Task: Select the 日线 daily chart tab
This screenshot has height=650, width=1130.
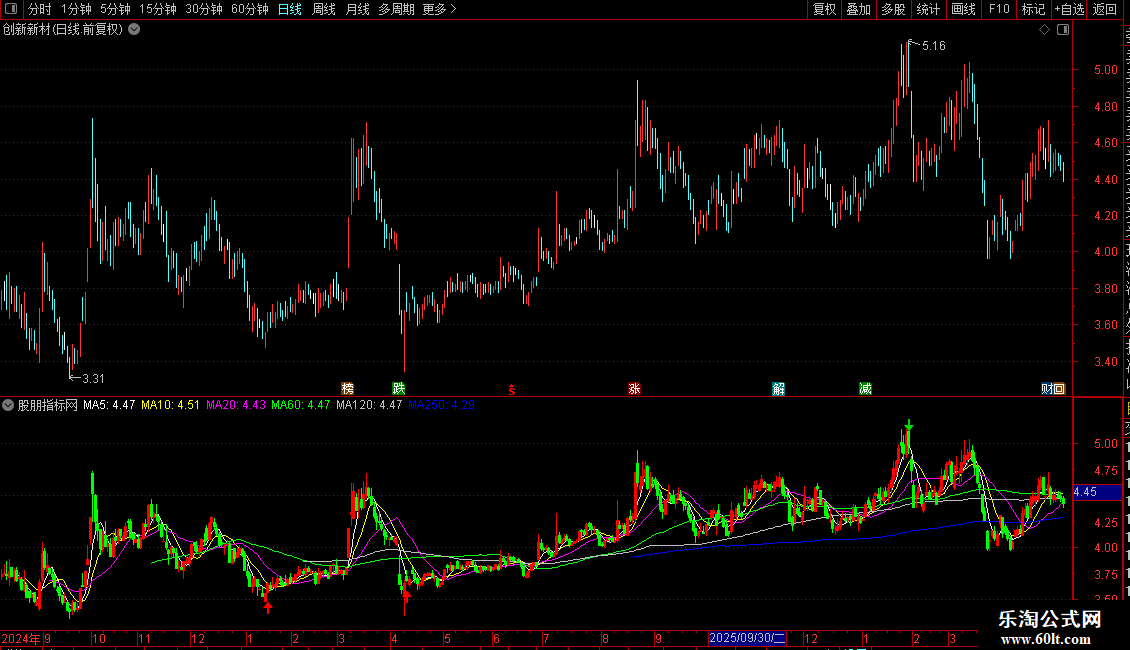Action: pyautogui.click(x=290, y=9)
